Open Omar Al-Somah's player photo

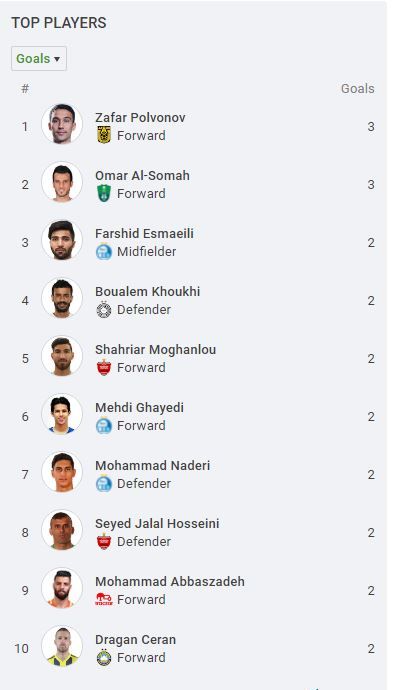point(62,182)
